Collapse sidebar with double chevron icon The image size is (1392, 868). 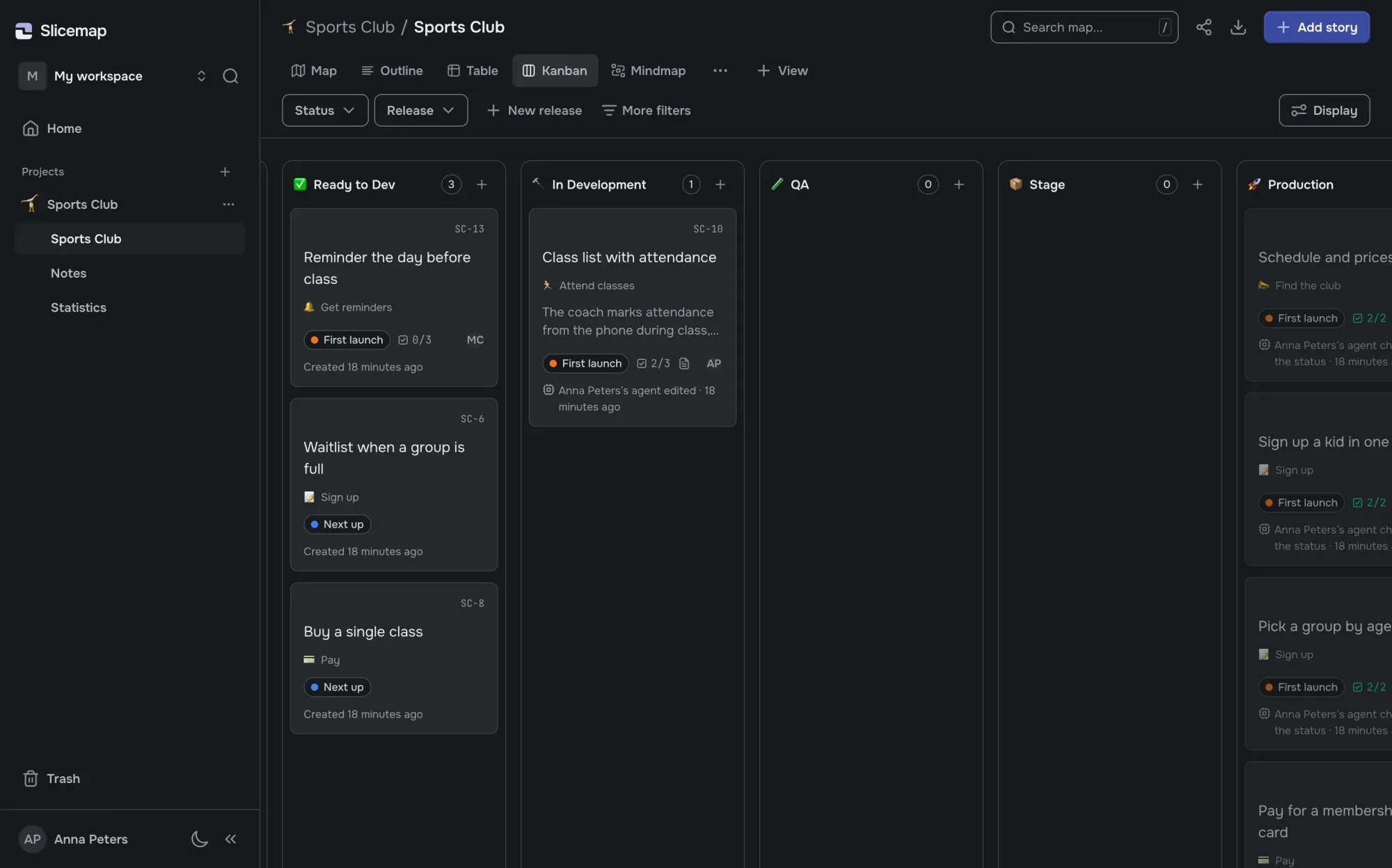pos(230,839)
